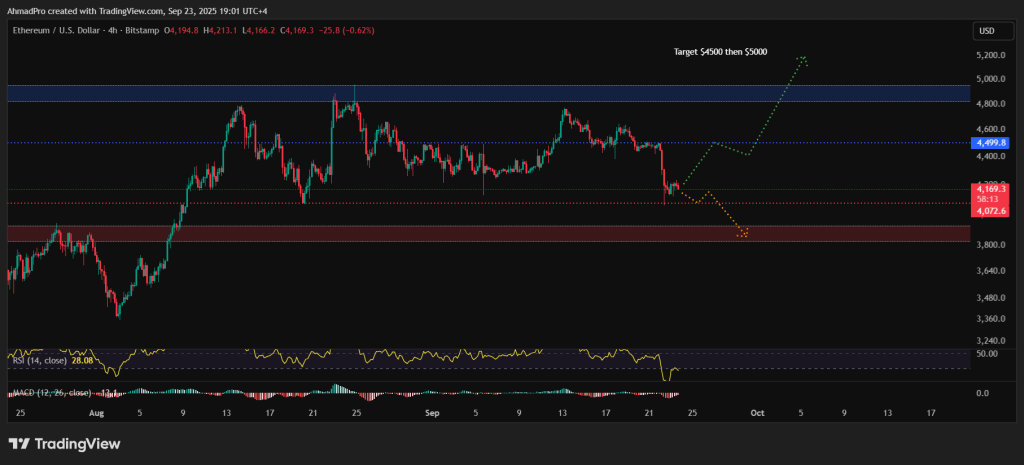Click the orange arrowhead of bearish projection

tap(744, 234)
